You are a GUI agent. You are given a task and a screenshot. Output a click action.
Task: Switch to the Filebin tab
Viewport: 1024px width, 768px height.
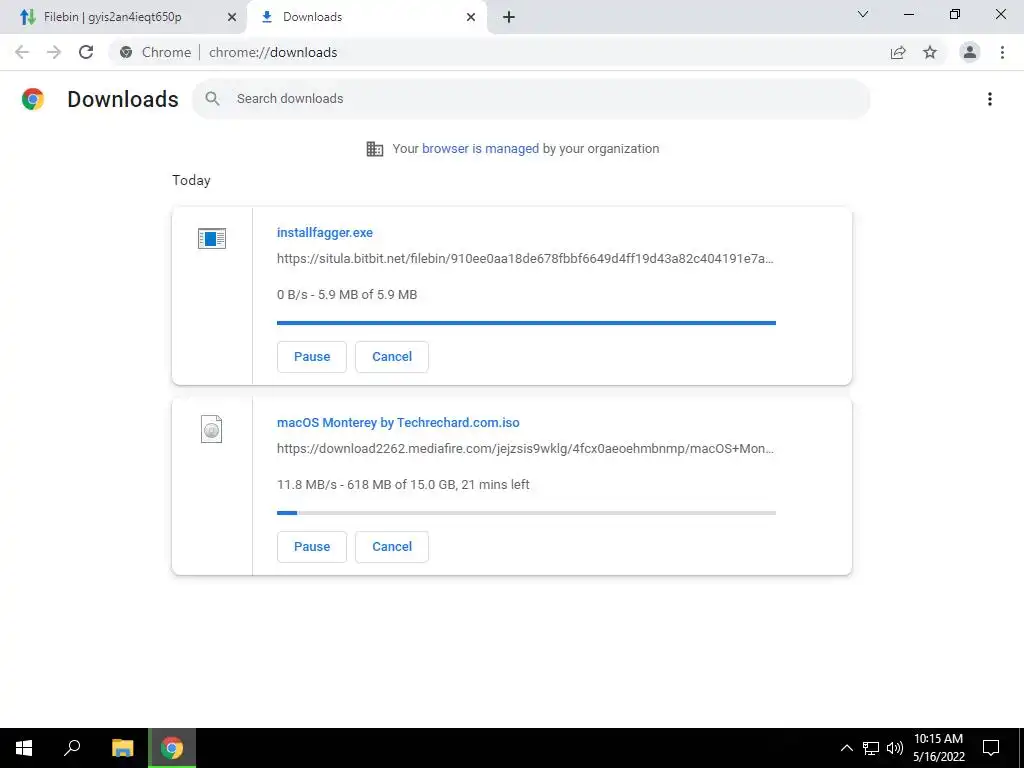[123, 17]
